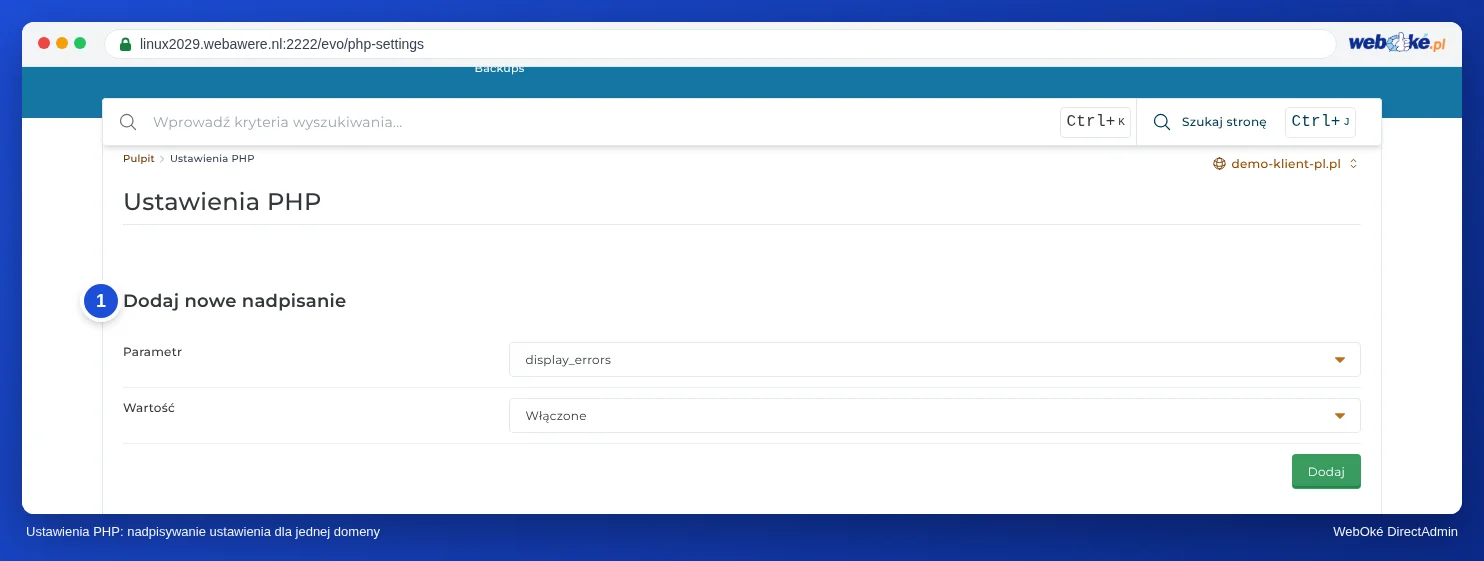This screenshot has width=1484, height=561.
Task: Click the 'Szukaj stronę' magnifier icon
Action: pyautogui.click(x=1162, y=122)
